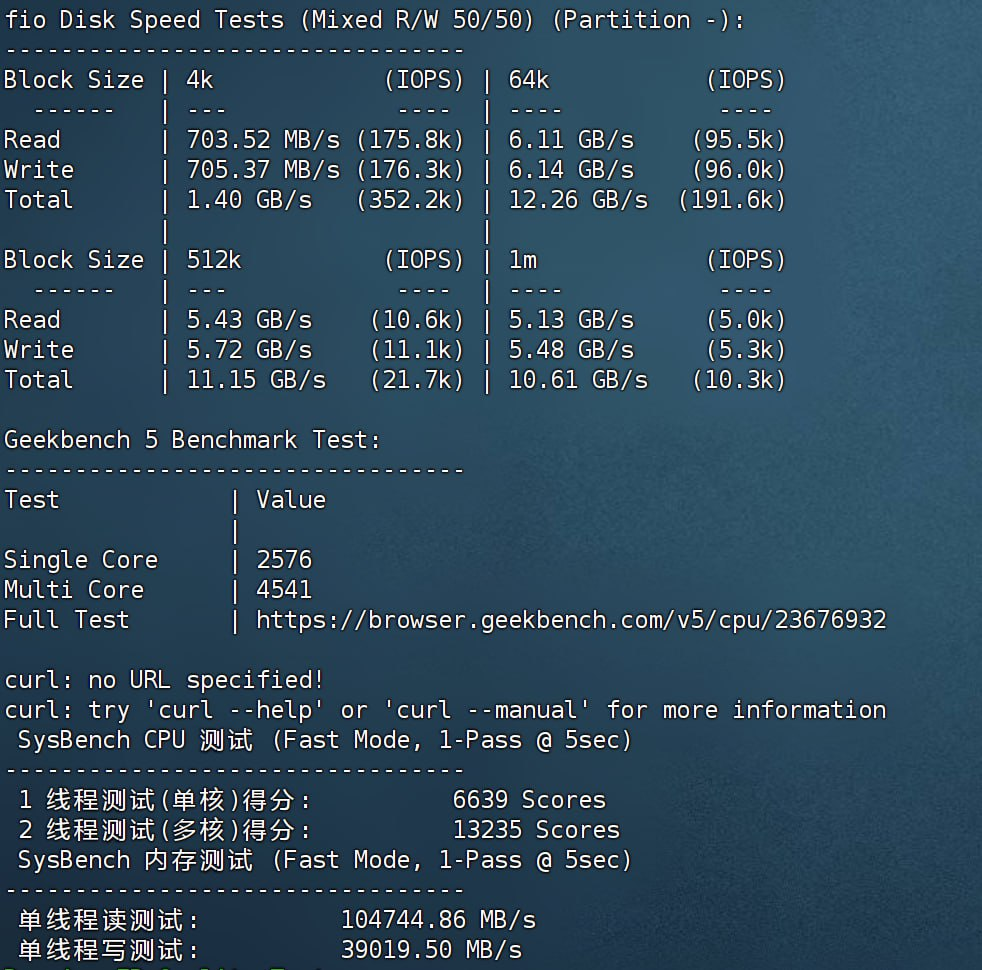Click the SysBench CPU 测试 heading

pos(325,740)
